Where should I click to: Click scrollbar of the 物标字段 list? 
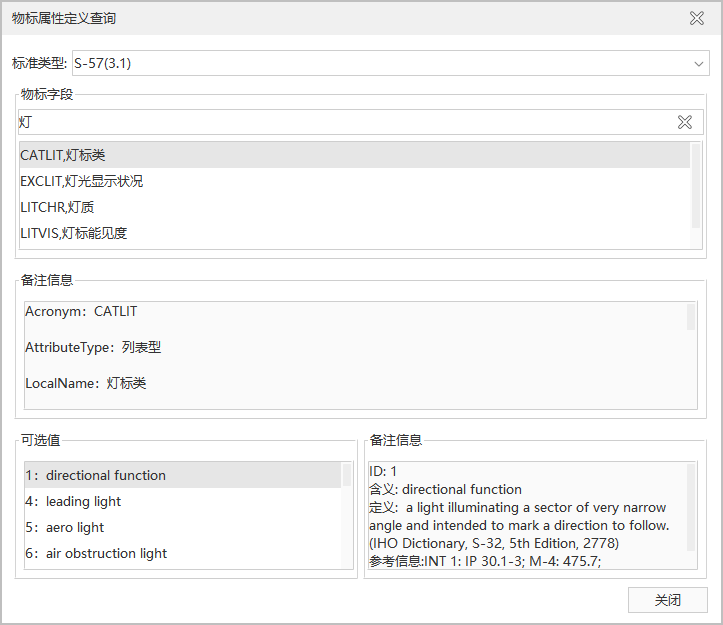click(696, 185)
